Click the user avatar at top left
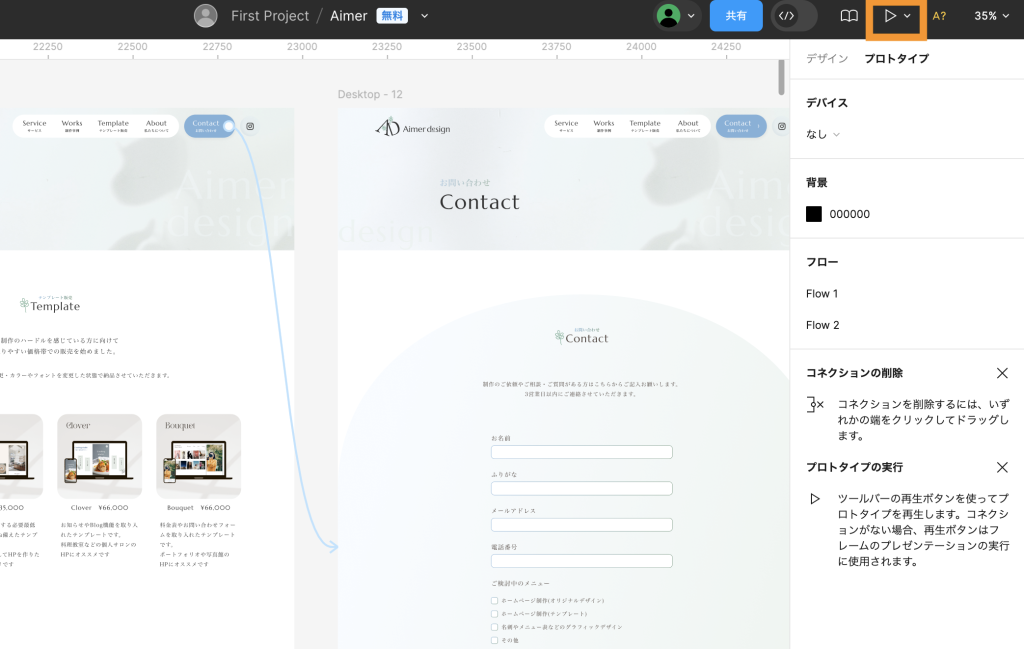 click(x=205, y=16)
